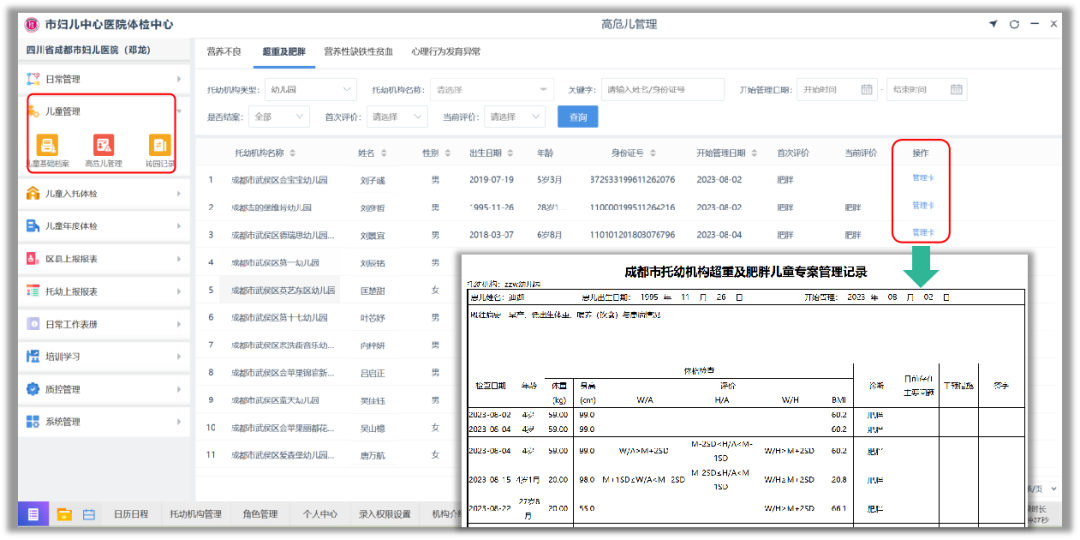
Task: Expand 区县上报报表 arrow
Action: pos(179,259)
